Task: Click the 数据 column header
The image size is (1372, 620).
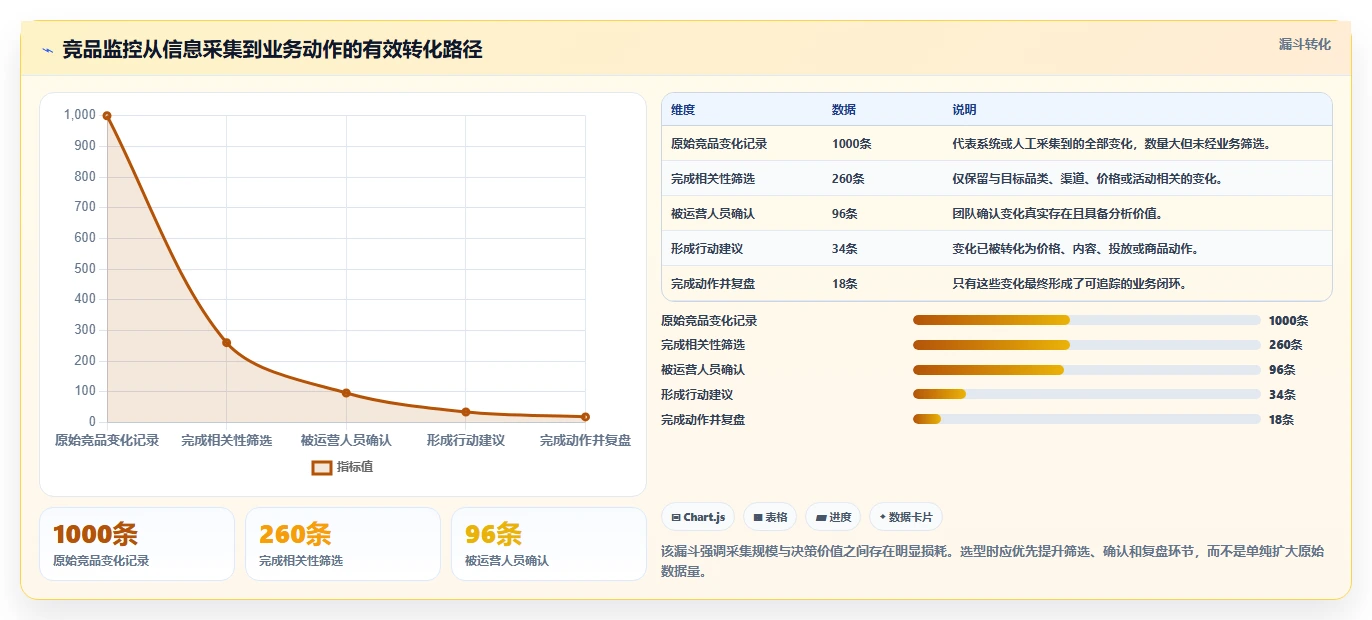Action: (844, 110)
